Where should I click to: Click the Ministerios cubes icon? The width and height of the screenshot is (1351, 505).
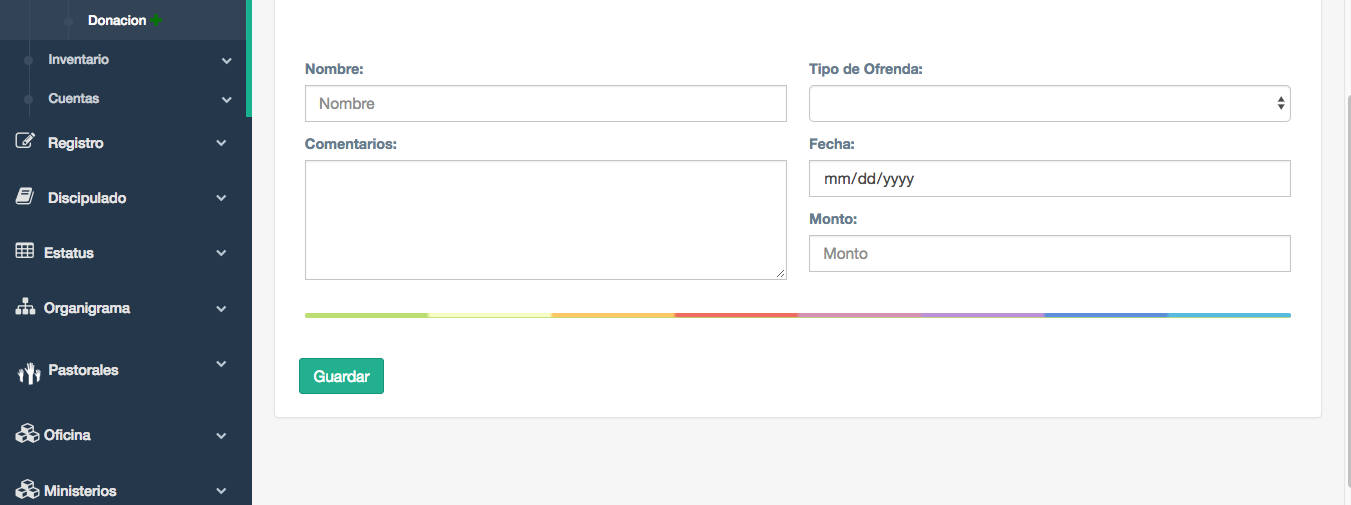point(27,490)
